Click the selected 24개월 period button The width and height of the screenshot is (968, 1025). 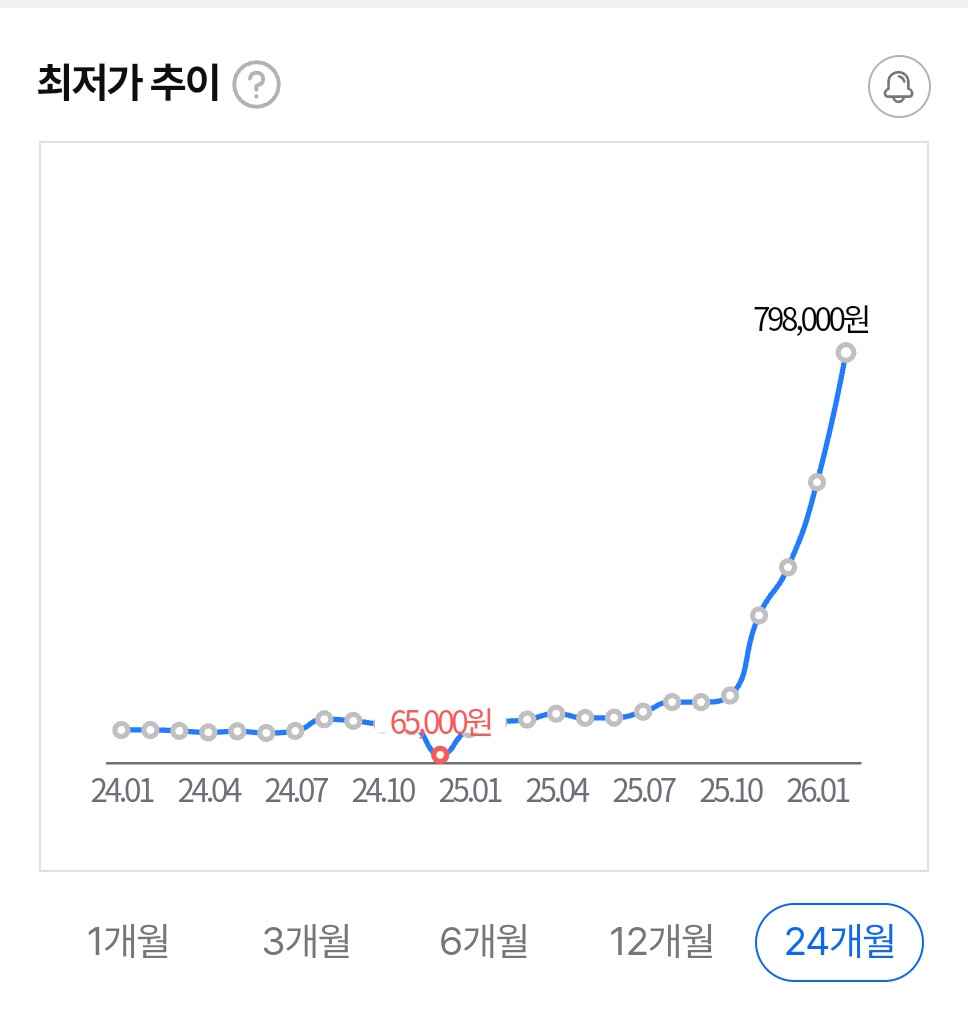[839, 941]
